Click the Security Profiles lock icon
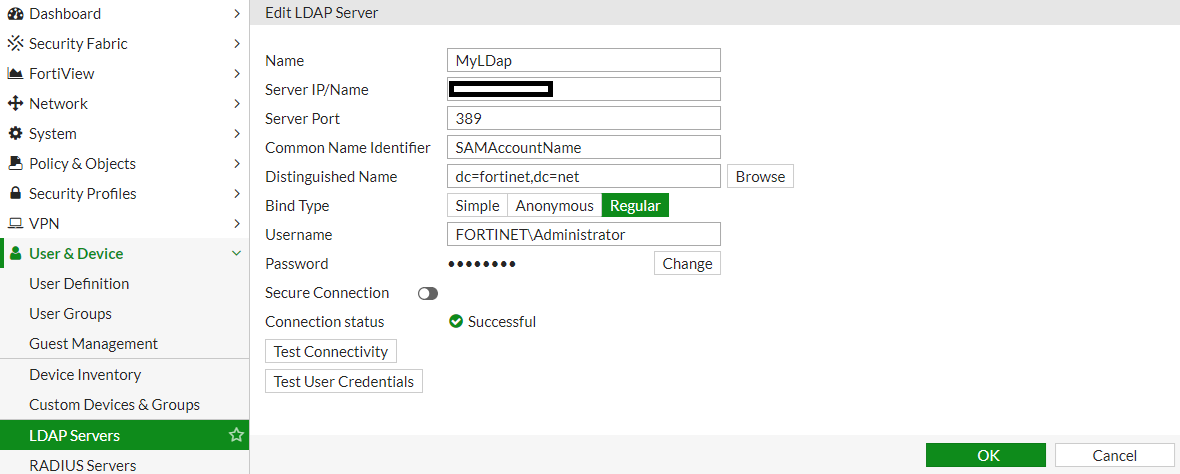 click(x=15, y=194)
